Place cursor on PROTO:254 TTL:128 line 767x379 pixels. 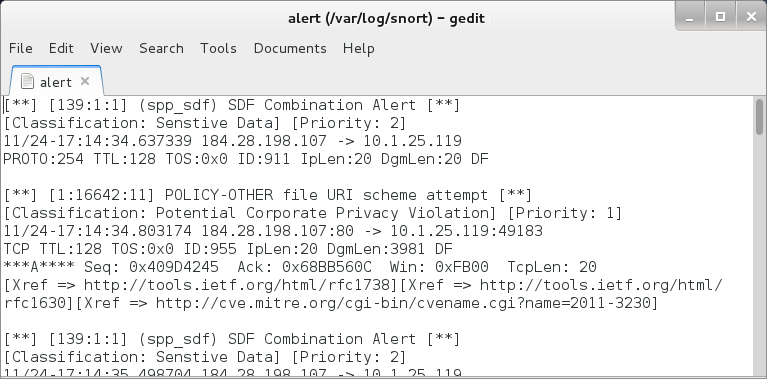click(x=246, y=159)
